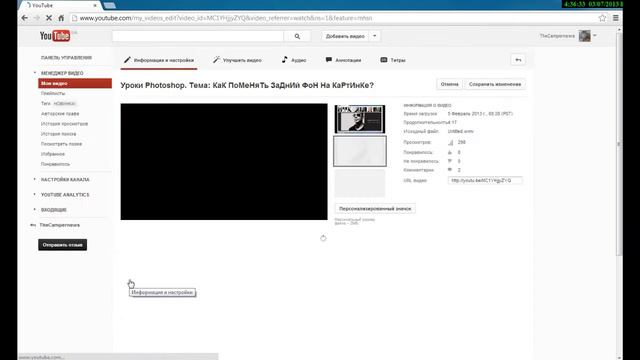This screenshot has width=640, height=360.
Task: Switch to the 'Титры' tab
Action: coord(393,60)
